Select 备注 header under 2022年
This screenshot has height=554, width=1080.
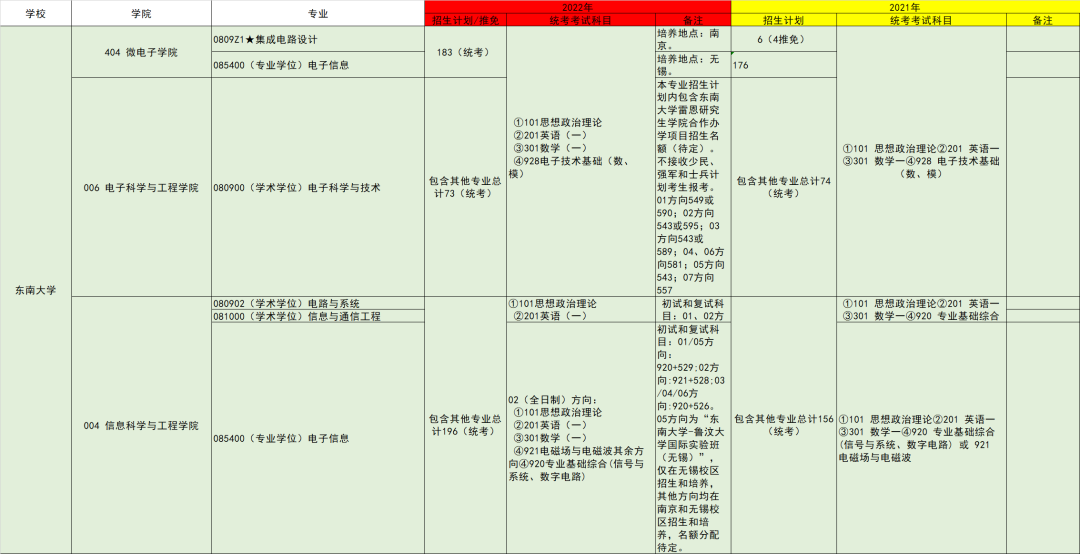click(x=693, y=20)
